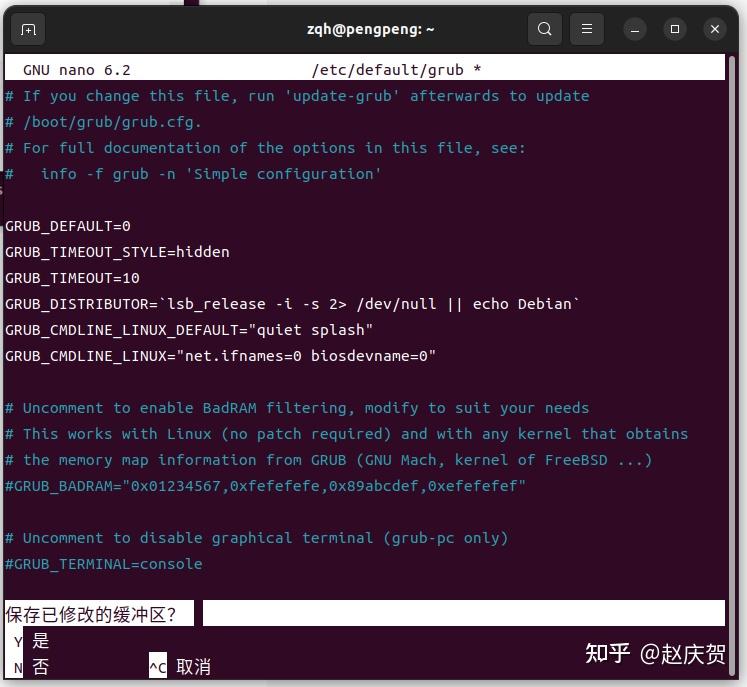This screenshot has height=687, width=747.
Task: Click the GRUB_DISTRIBUTOR line
Action: [293, 304]
